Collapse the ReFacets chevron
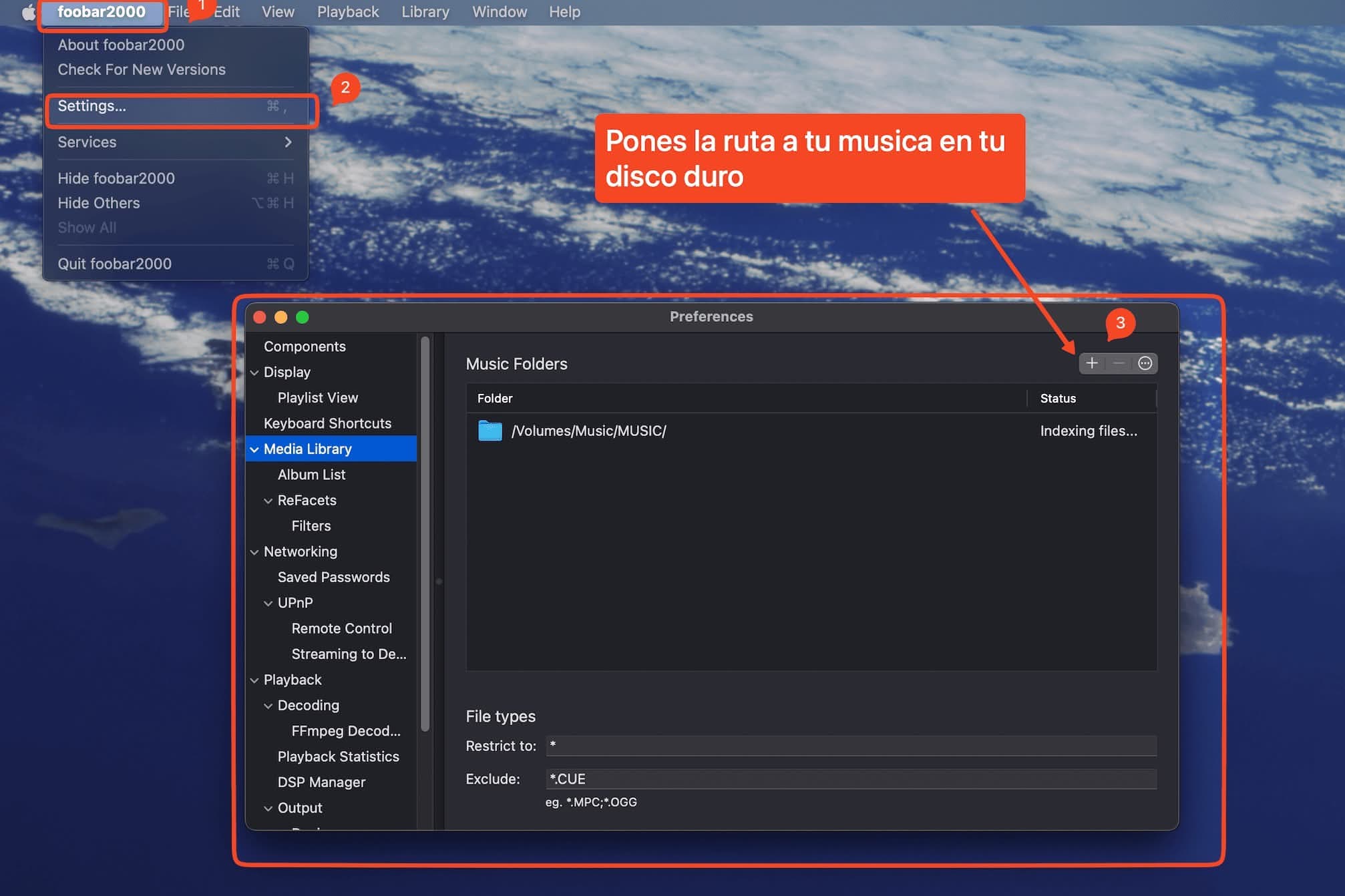 (268, 501)
